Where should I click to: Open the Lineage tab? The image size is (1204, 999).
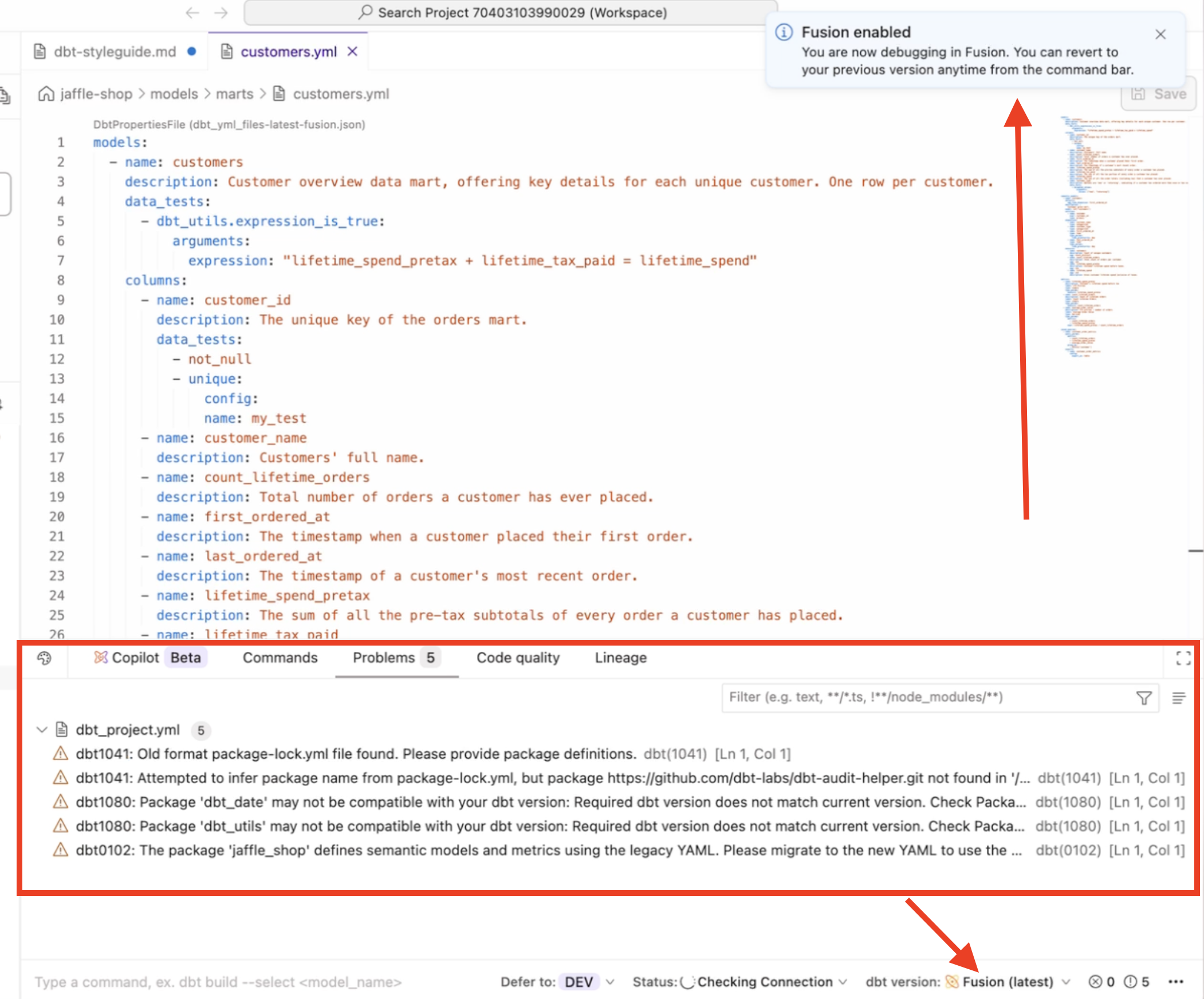point(620,658)
